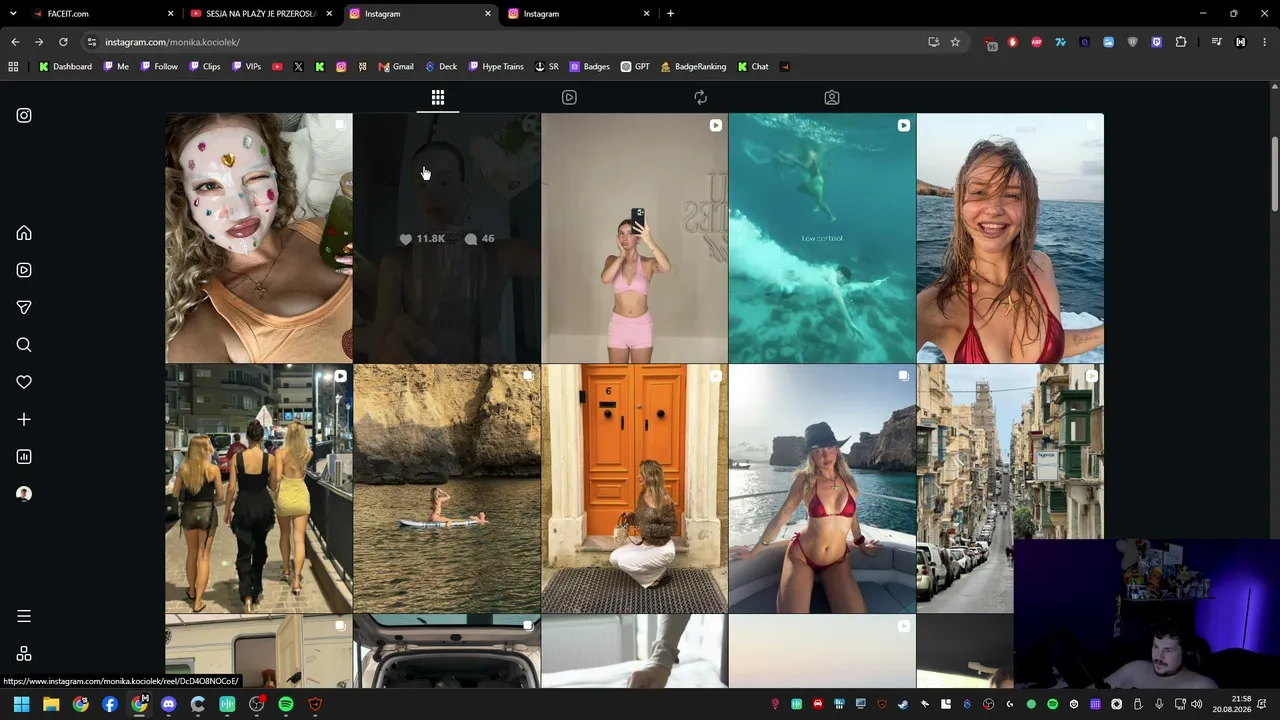Open the pink outfit mirror selfie post
The width and height of the screenshot is (1280, 720).
[x=635, y=238]
